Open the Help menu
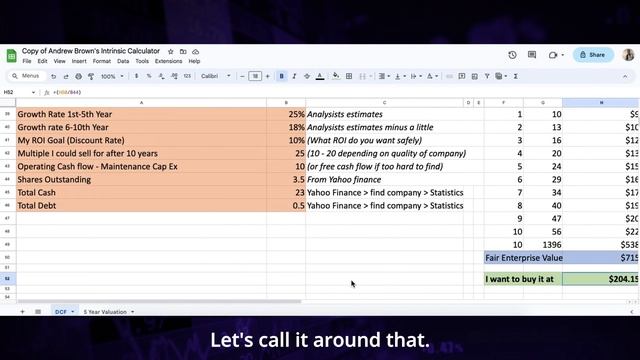Viewport: 640px width, 360px height. [x=194, y=61]
